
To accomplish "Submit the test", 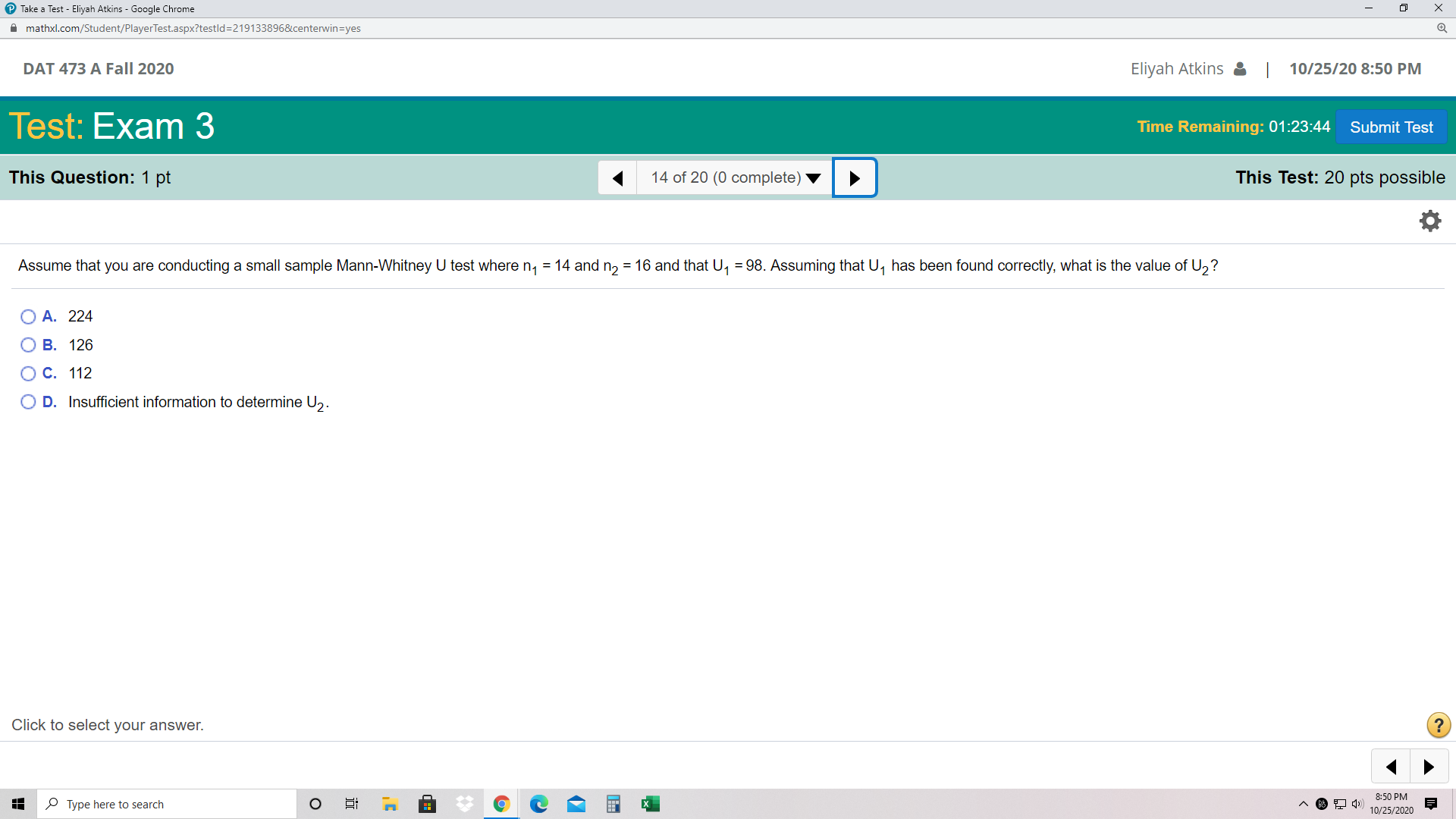I will click(1391, 127).
